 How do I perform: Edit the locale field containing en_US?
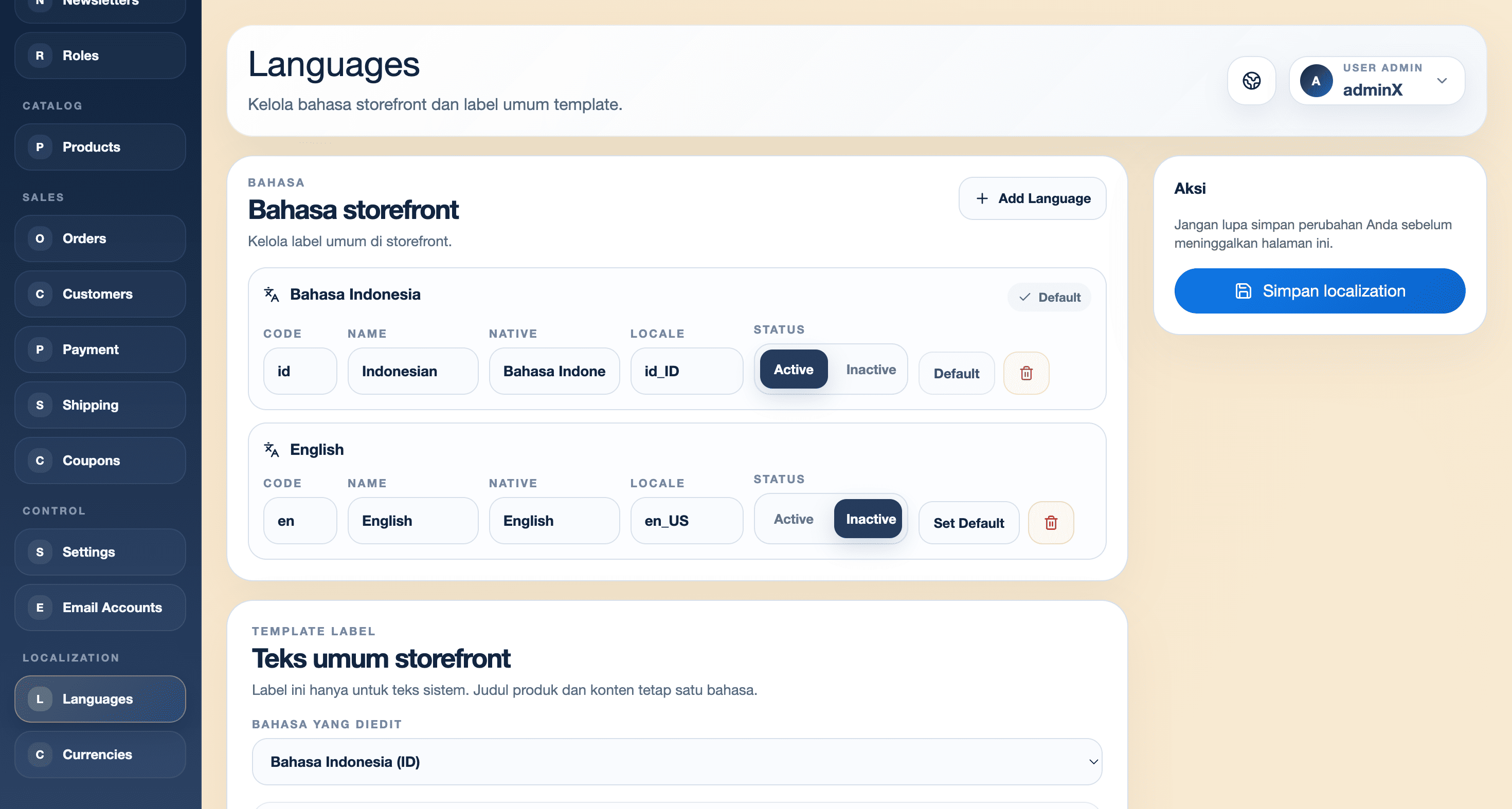click(x=687, y=521)
